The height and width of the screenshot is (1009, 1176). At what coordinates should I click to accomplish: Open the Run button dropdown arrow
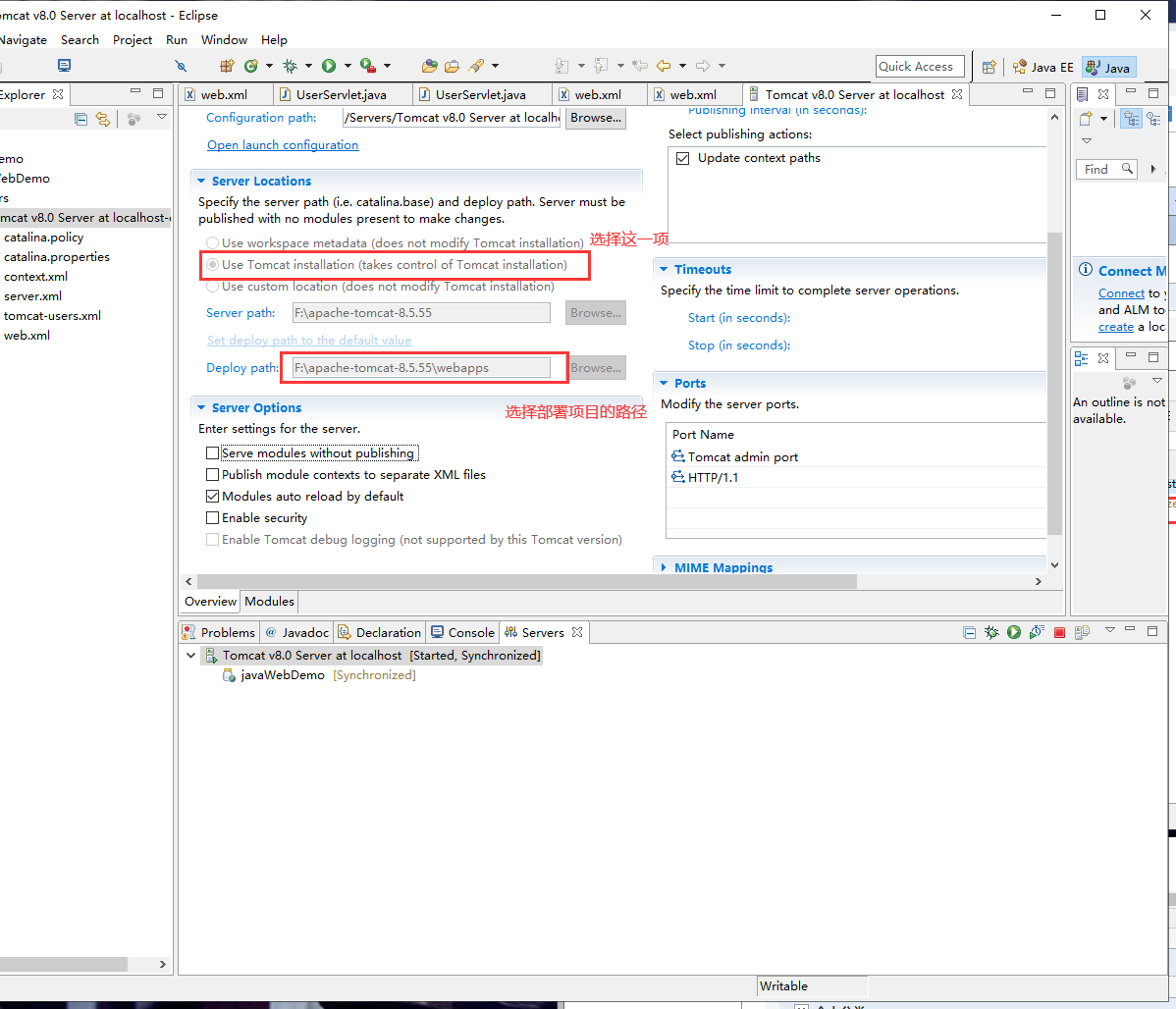tap(347, 66)
